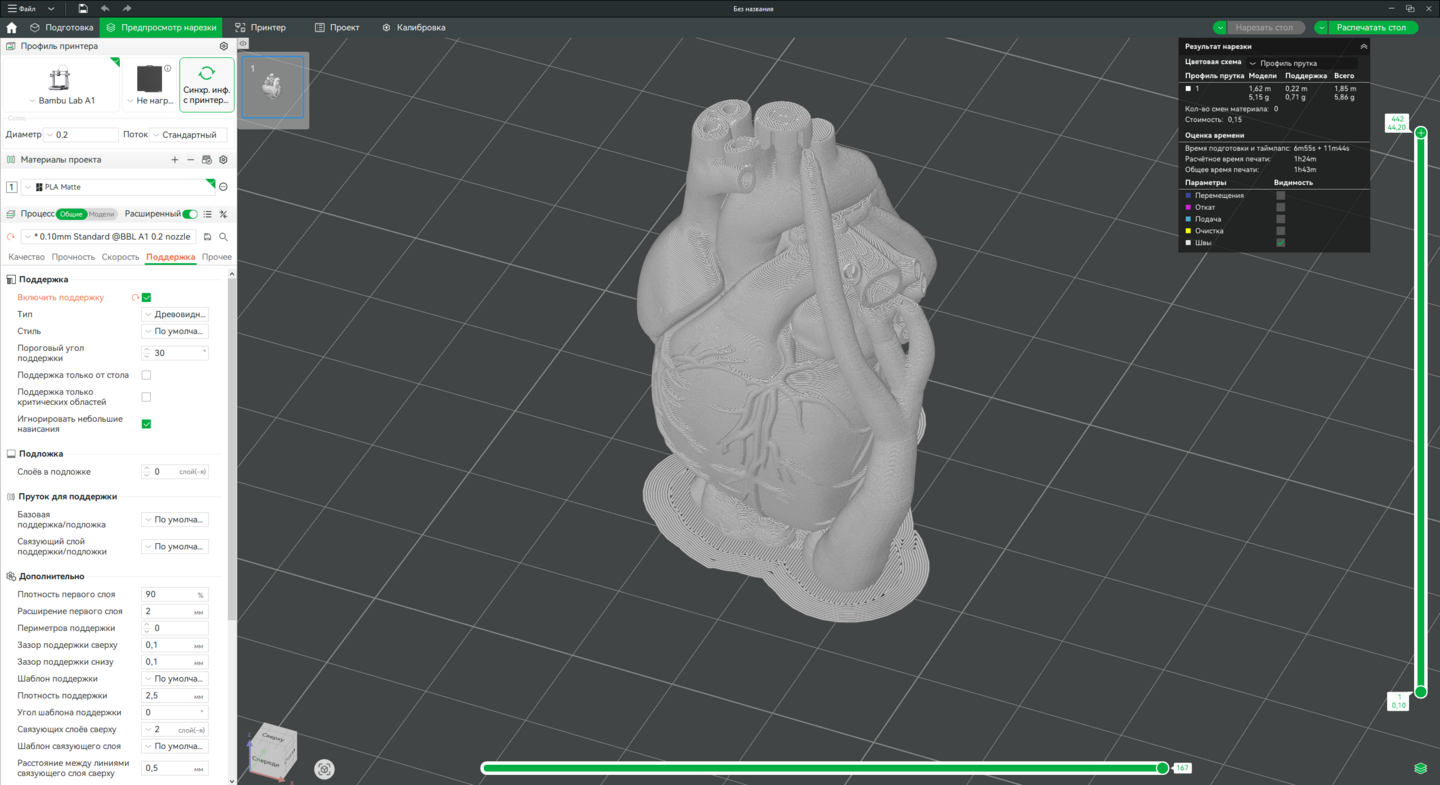Reset Enable support setting to default
Image resolution: width=1440 pixels, height=785 pixels.
[x=135, y=298]
